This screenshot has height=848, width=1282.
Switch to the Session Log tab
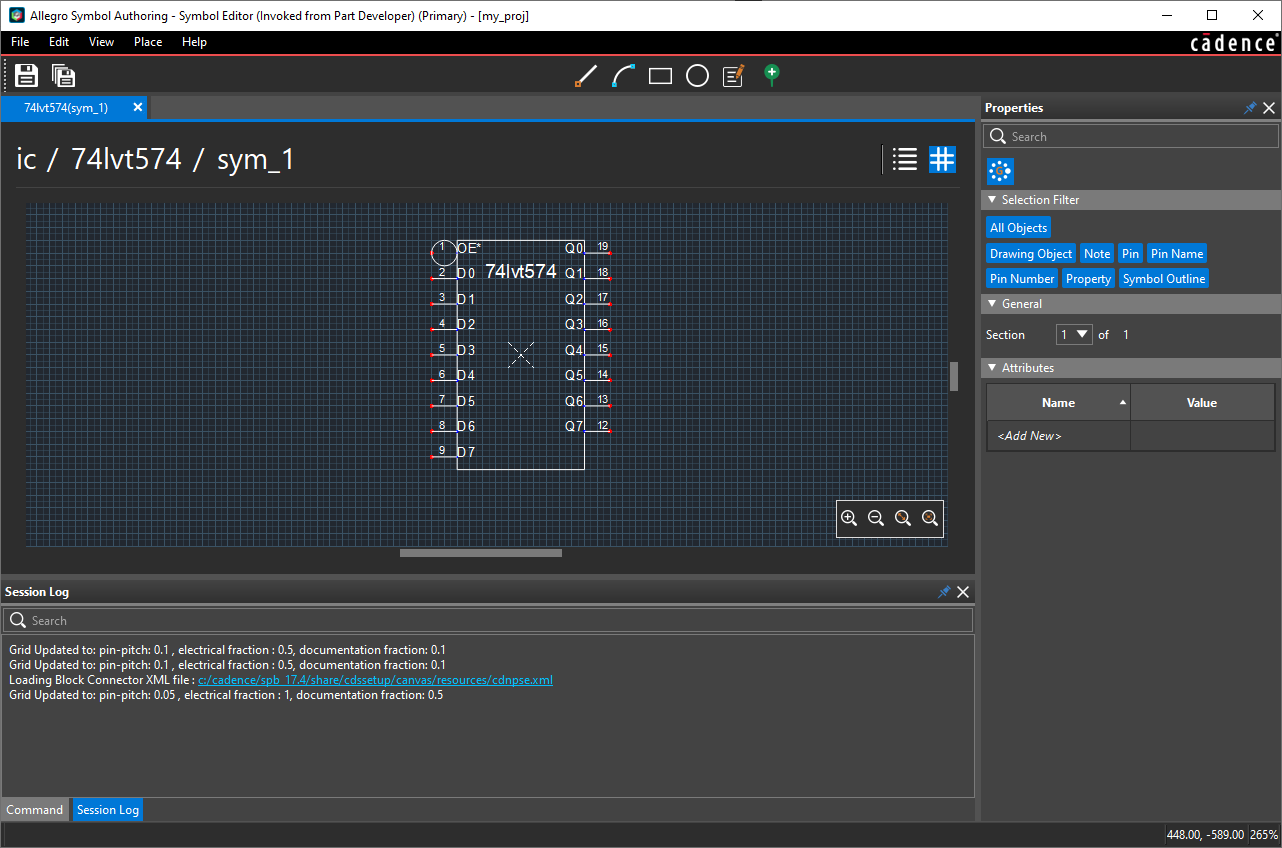108,810
